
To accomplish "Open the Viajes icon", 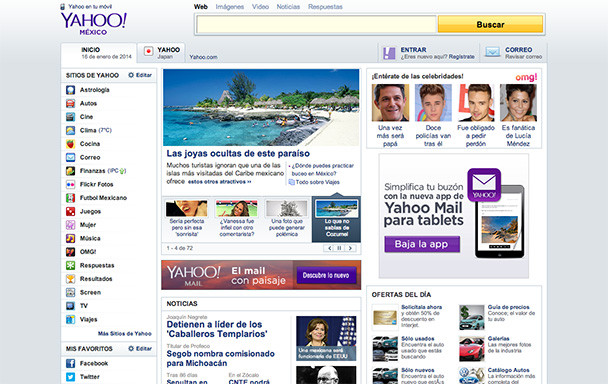I will (70, 320).
